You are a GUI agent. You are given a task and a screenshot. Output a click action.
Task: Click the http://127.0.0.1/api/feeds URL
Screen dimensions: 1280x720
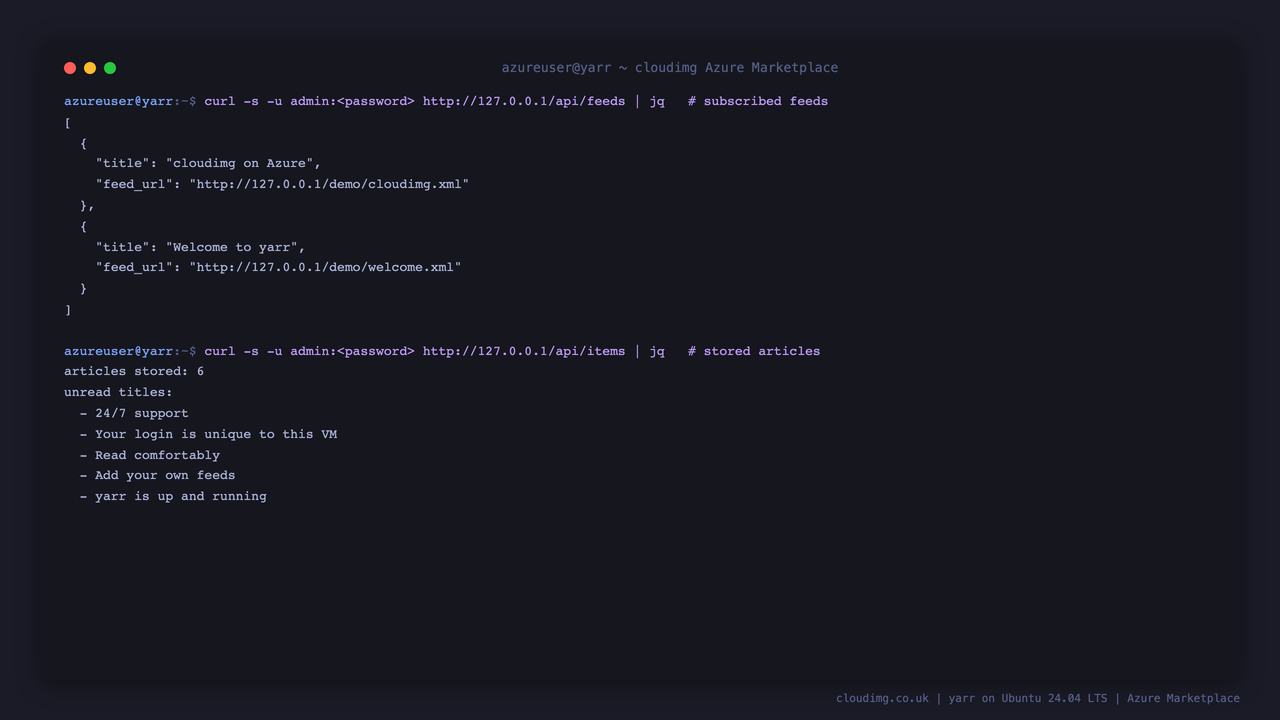(x=524, y=101)
